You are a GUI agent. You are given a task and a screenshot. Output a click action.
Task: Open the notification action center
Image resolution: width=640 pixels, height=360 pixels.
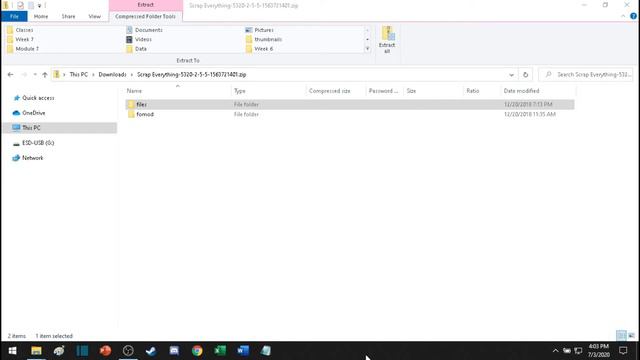pyautogui.click(x=623, y=351)
